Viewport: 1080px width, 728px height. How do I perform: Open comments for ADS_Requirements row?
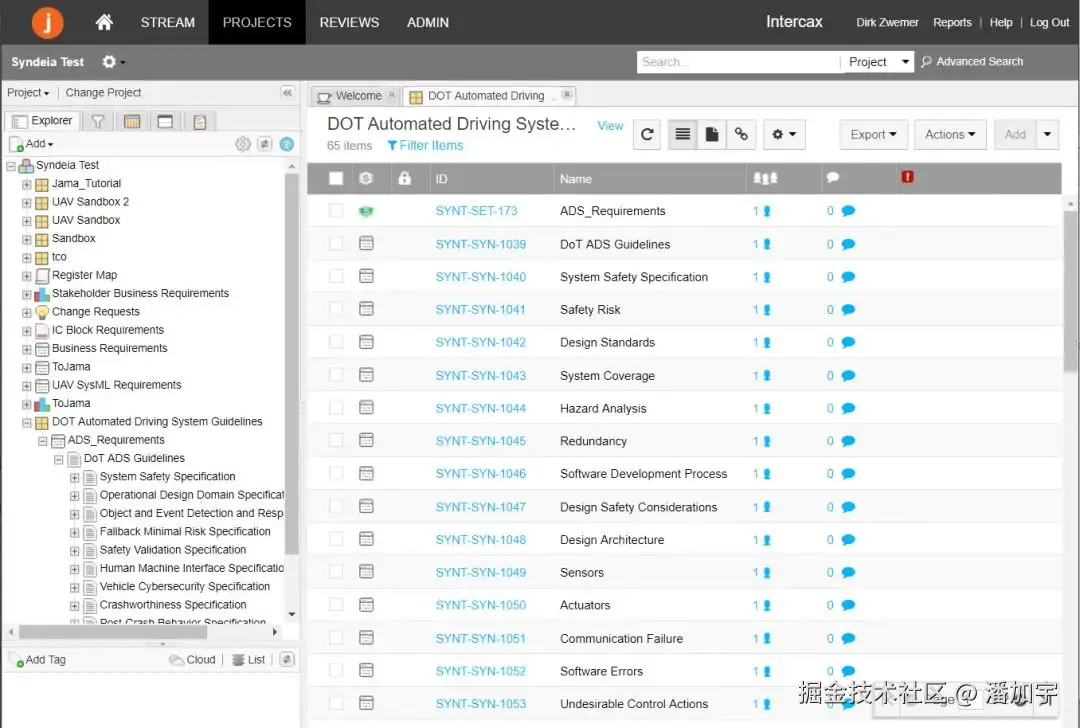[848, 211]
